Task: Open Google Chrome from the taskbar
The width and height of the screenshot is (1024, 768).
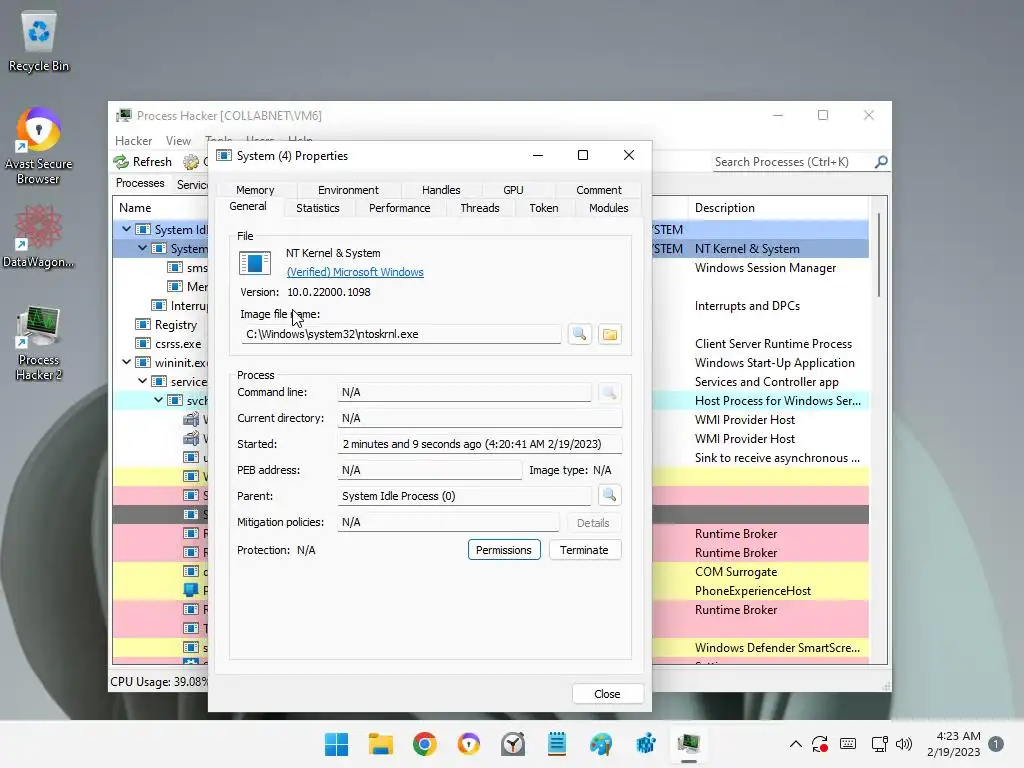Action: pos(424,744)
